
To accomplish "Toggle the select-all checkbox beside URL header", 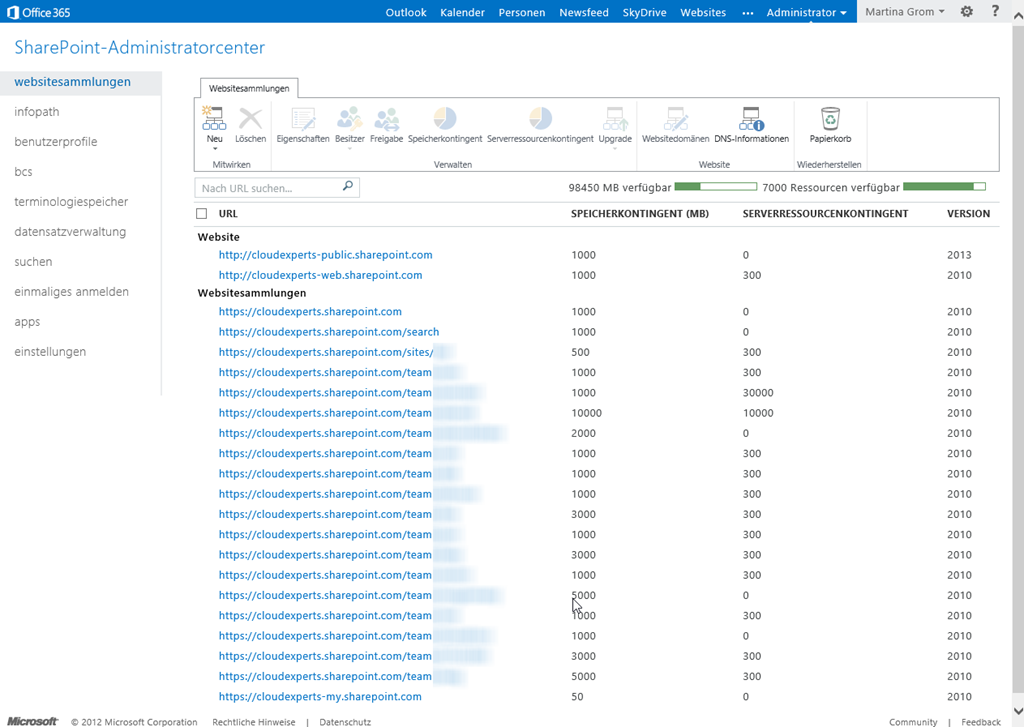I will [x=202, y=214].
